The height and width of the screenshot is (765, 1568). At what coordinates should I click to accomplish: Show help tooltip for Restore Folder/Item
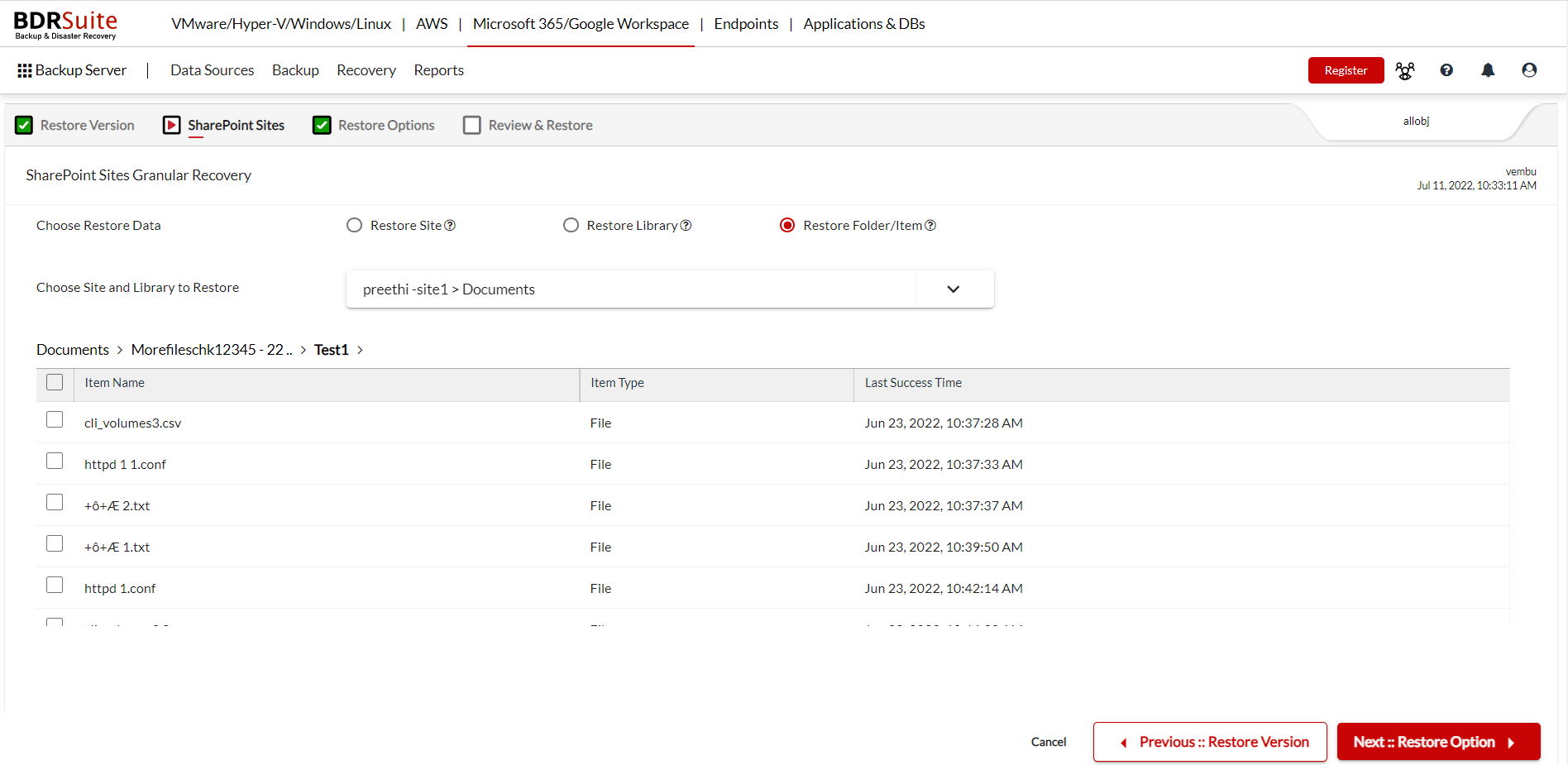pos(930,226)
